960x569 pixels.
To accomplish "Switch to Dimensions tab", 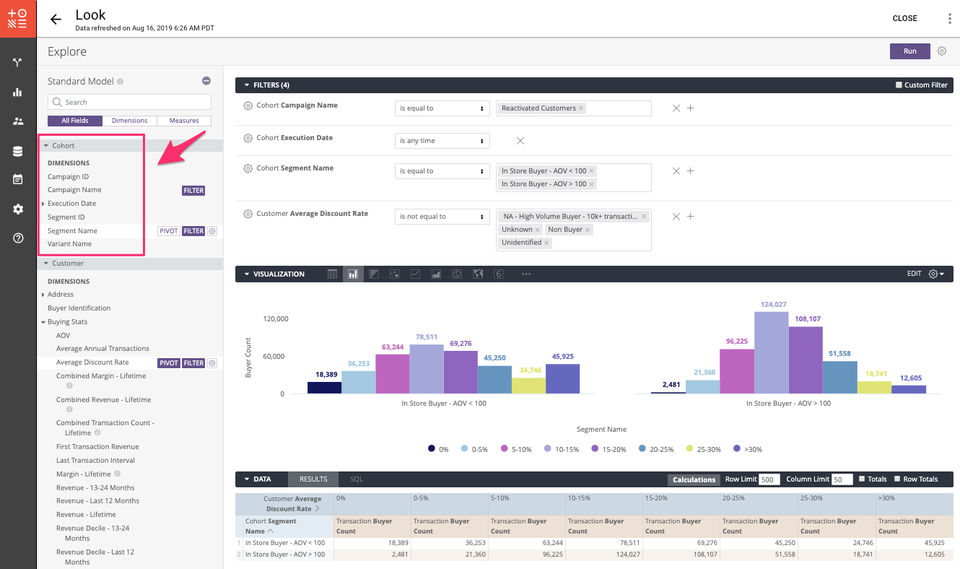I will tap(129, 121).
